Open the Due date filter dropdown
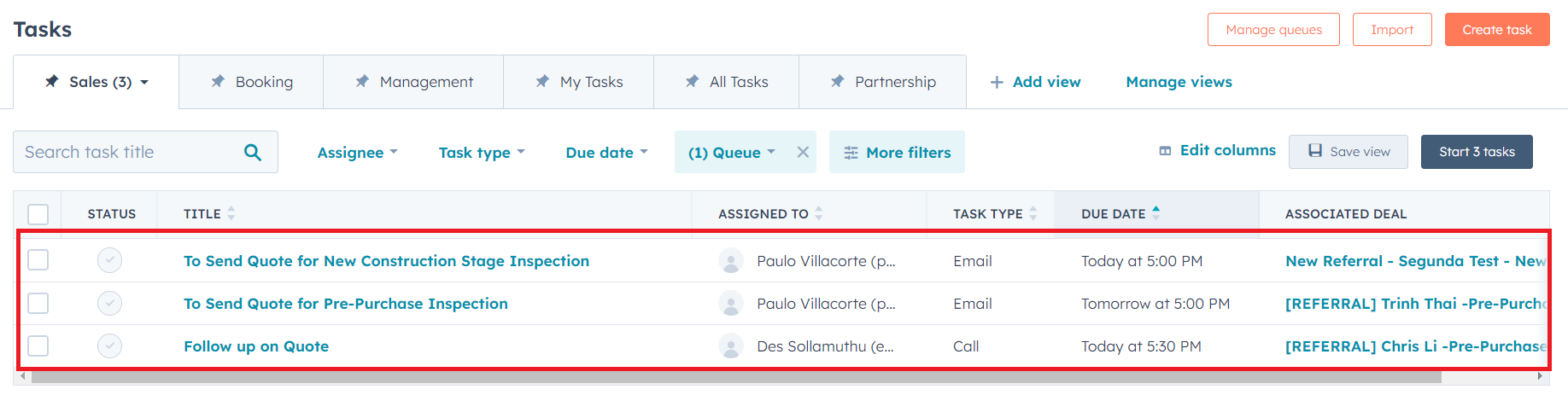Screen dimensions: 1568x395 click(x=606, y=152)
